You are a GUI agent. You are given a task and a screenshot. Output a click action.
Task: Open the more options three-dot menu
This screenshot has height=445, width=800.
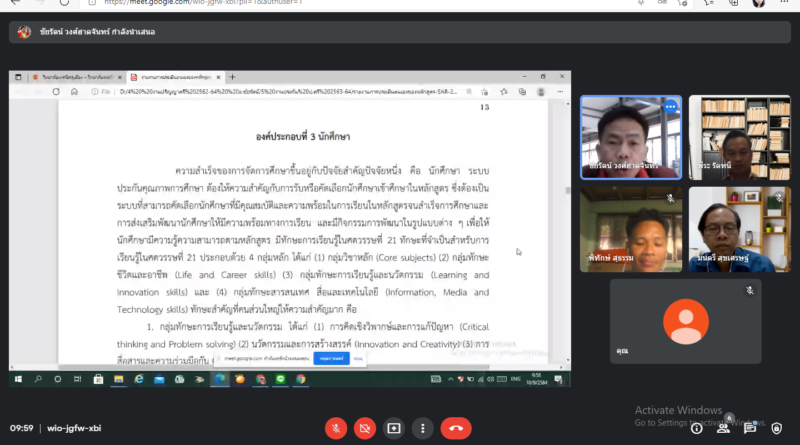coord(422,428)
